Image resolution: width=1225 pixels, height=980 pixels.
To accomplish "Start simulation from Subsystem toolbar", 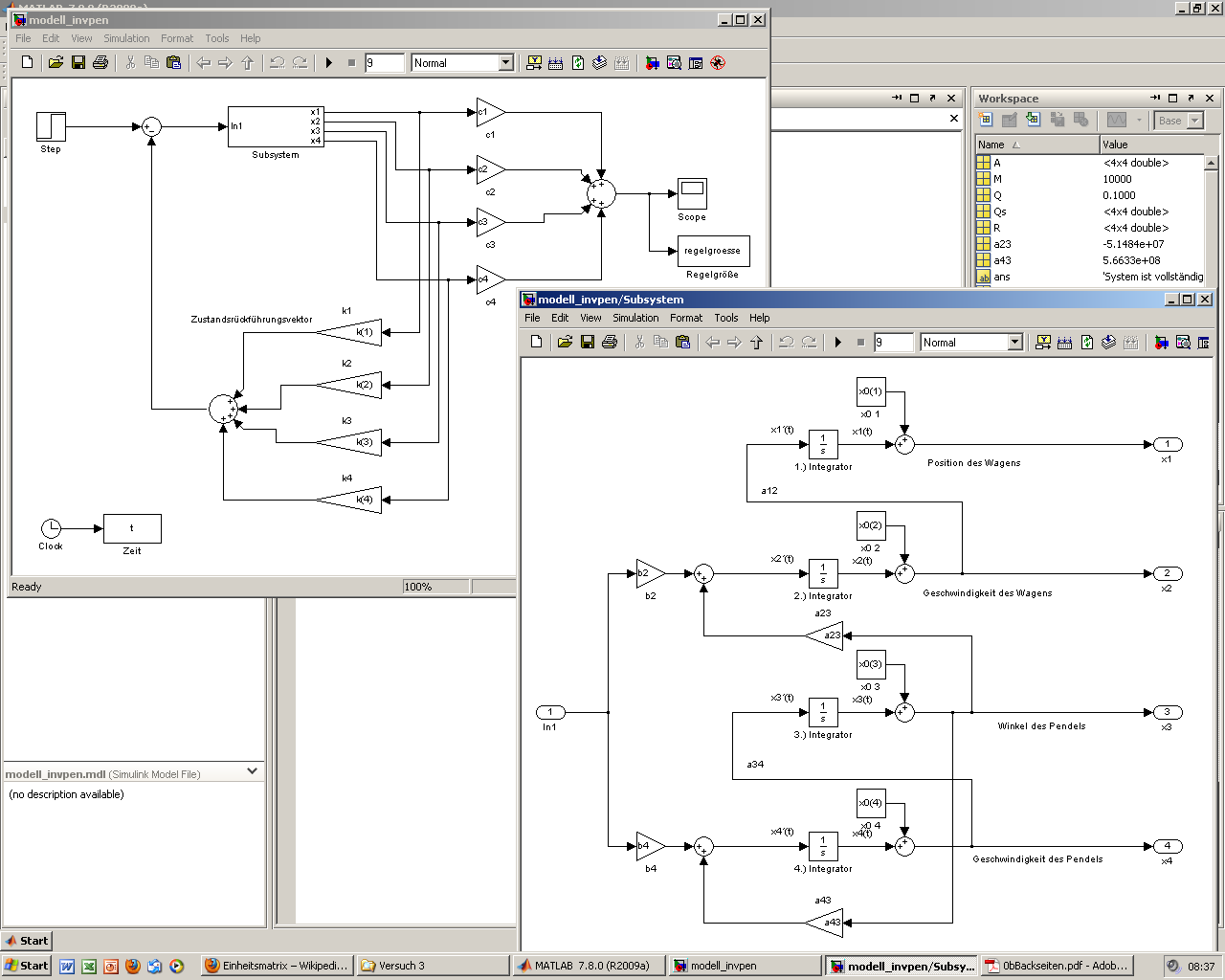I will click(x=838, y=342).
